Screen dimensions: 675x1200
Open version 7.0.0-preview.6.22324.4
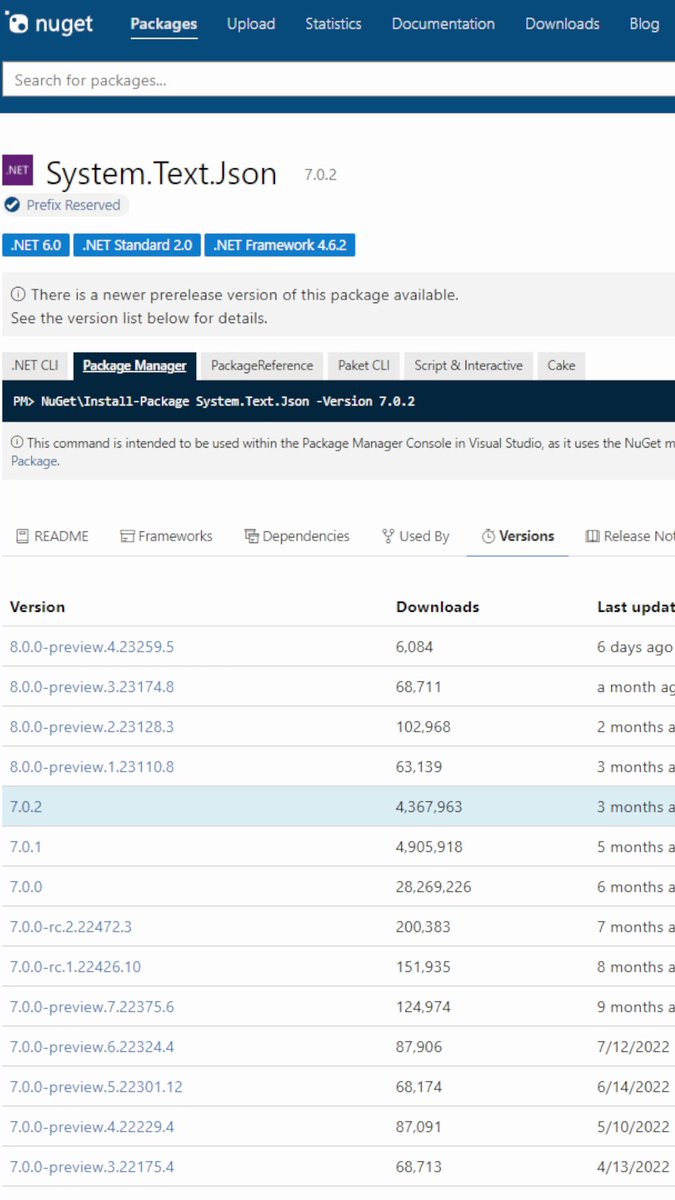point(92,1047)
